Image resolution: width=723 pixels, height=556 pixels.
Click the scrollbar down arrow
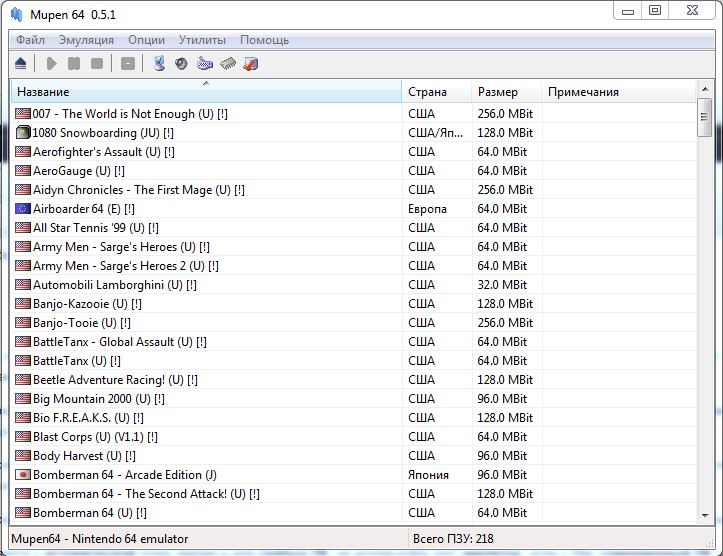[x=705, y=515]
